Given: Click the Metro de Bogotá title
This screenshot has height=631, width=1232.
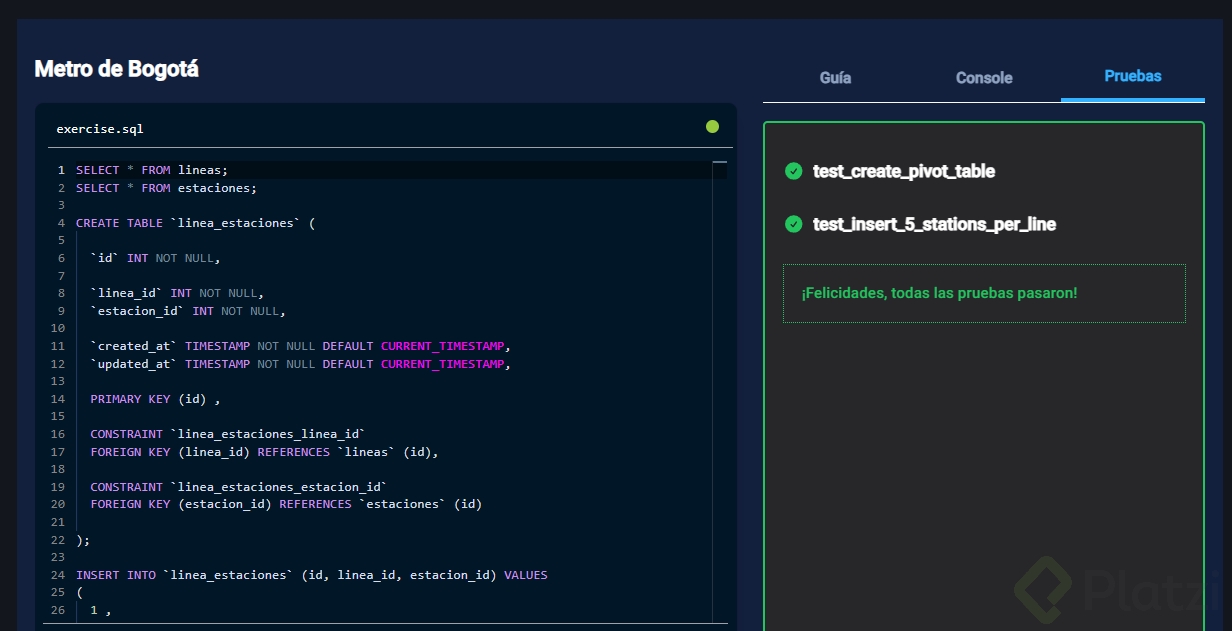Looking at the screenshot, I should pyautogui.click(x=117, y=69).
